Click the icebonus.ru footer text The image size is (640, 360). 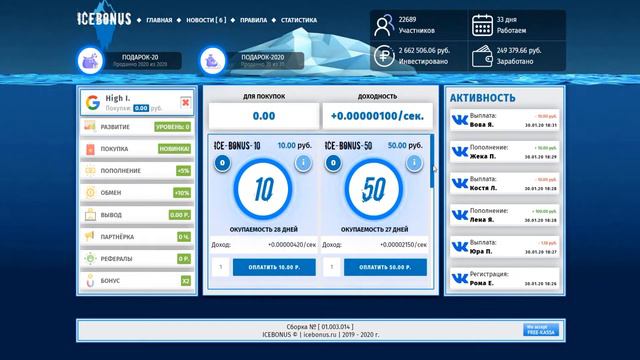(x=320, y=335)
